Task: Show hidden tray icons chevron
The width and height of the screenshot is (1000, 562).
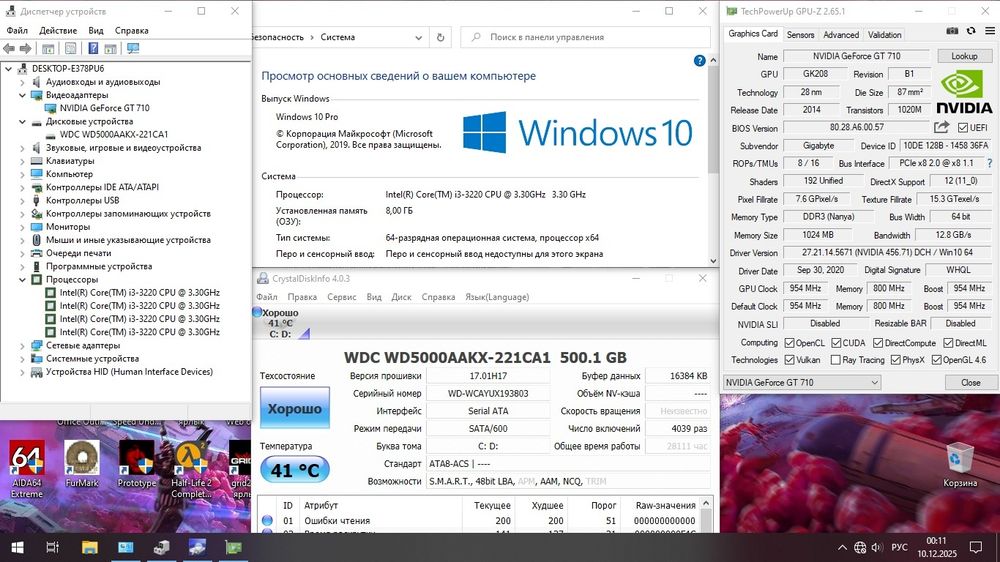Action: click(842, 547)
